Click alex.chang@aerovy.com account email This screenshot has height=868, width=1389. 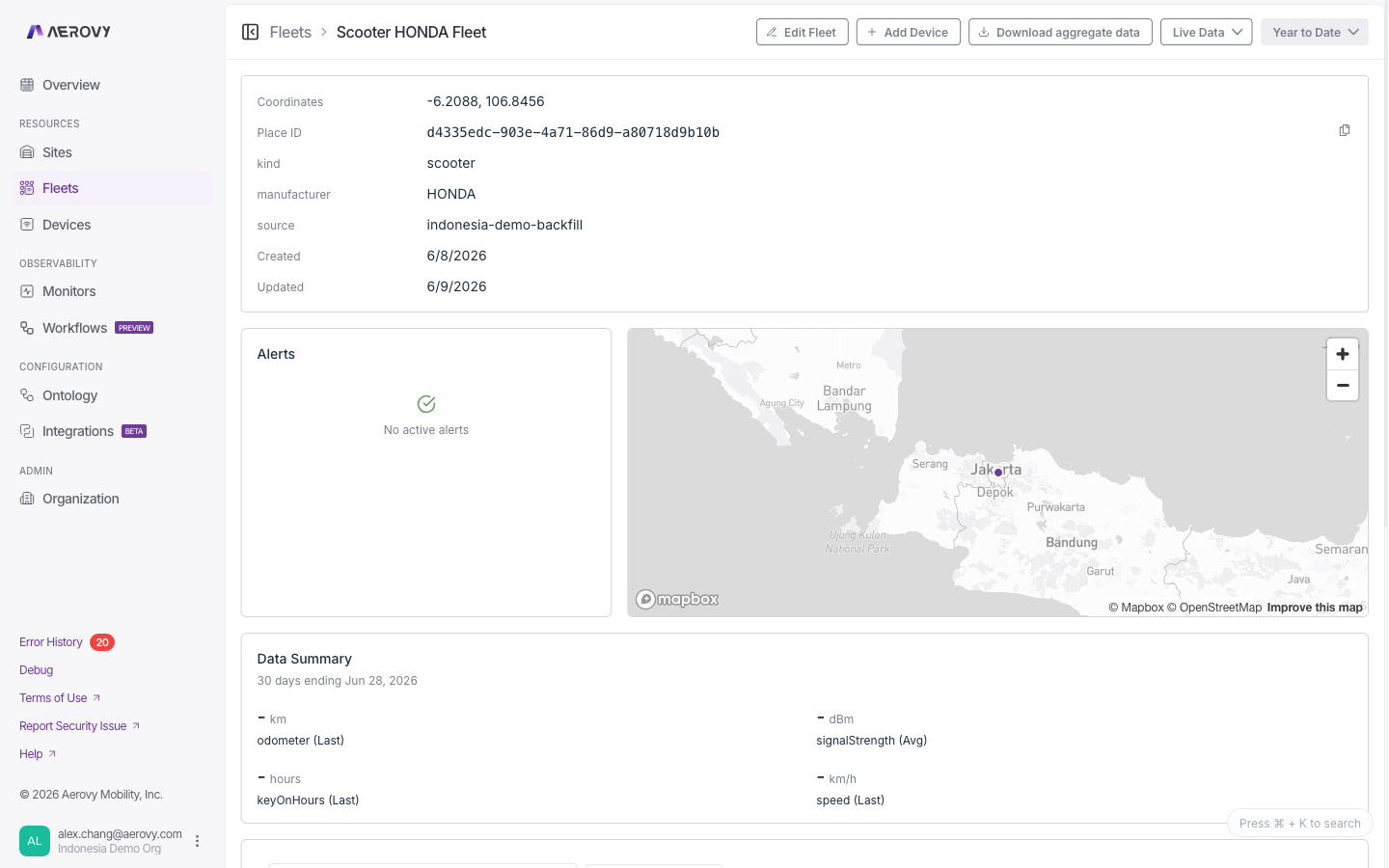(x=120, y=834)
